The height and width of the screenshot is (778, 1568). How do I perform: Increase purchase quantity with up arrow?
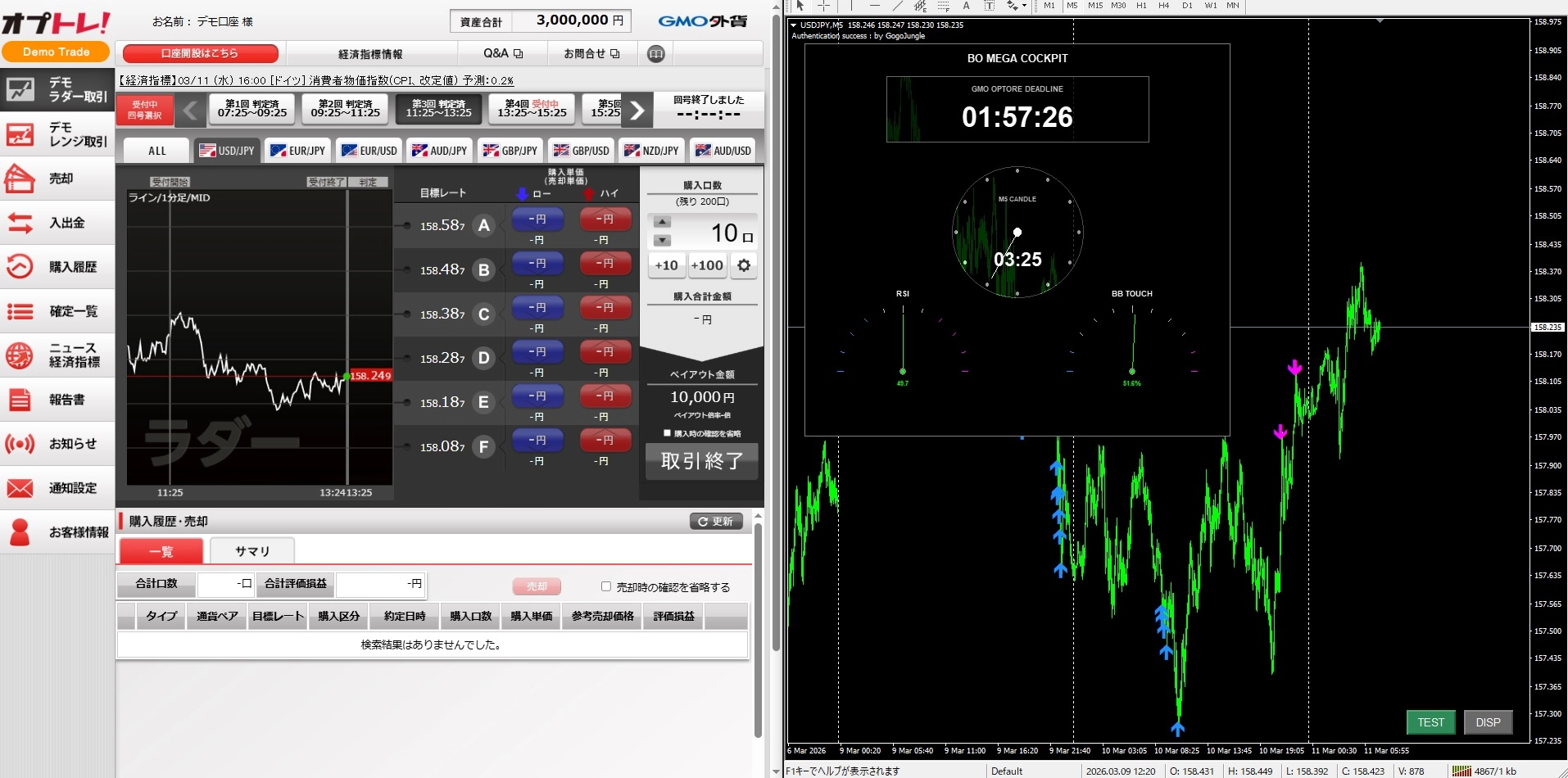click(x=662, y=222)
